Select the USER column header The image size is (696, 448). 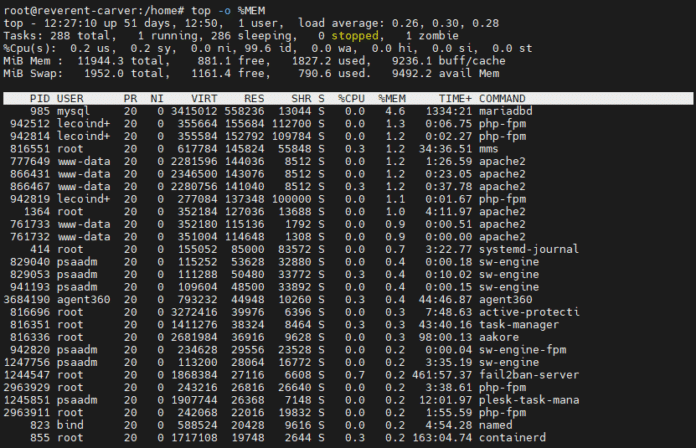pyautogui.click(x=70, y=99)
